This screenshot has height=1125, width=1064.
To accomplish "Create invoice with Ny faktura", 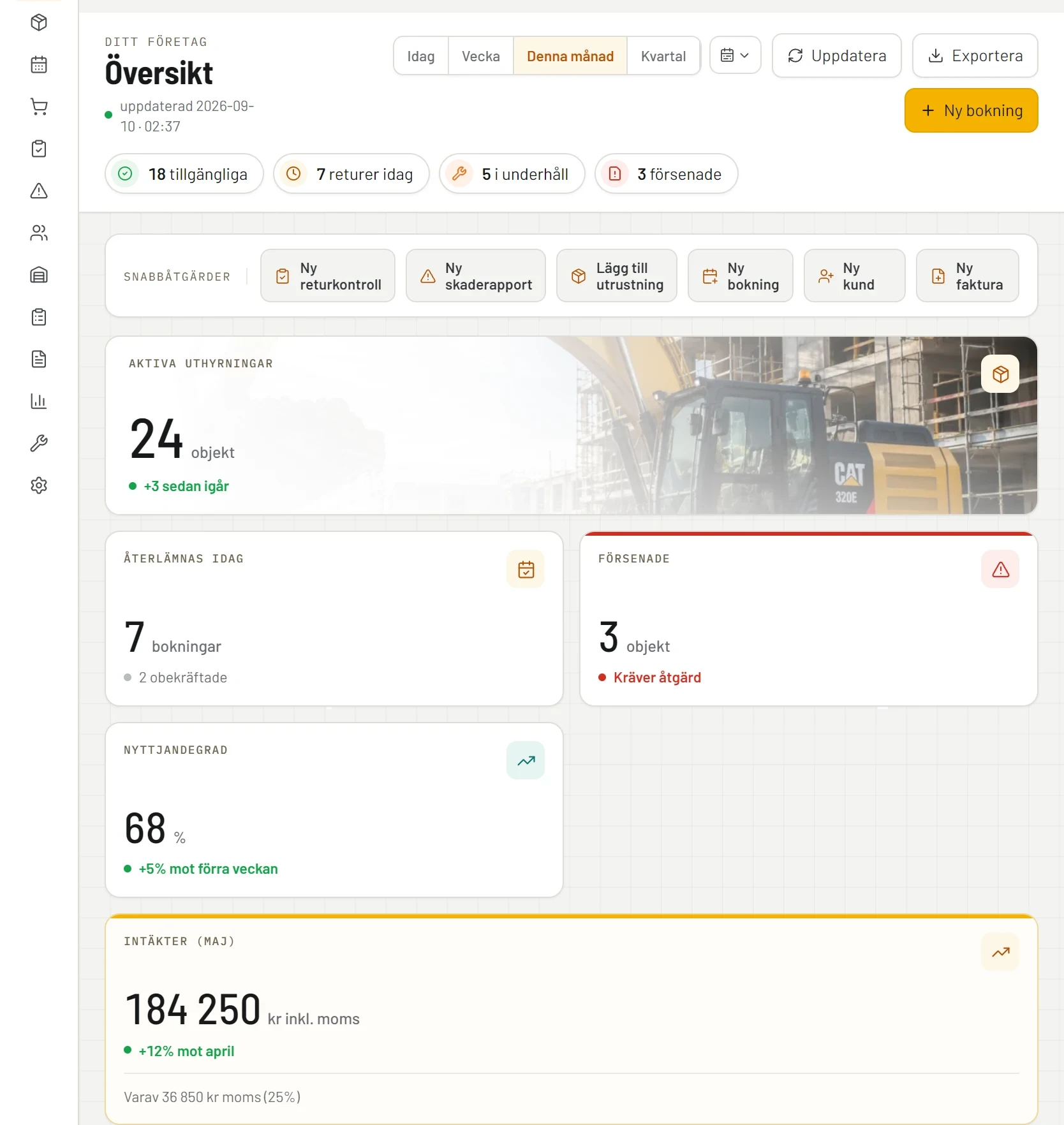I will click(x=968, y=276).
